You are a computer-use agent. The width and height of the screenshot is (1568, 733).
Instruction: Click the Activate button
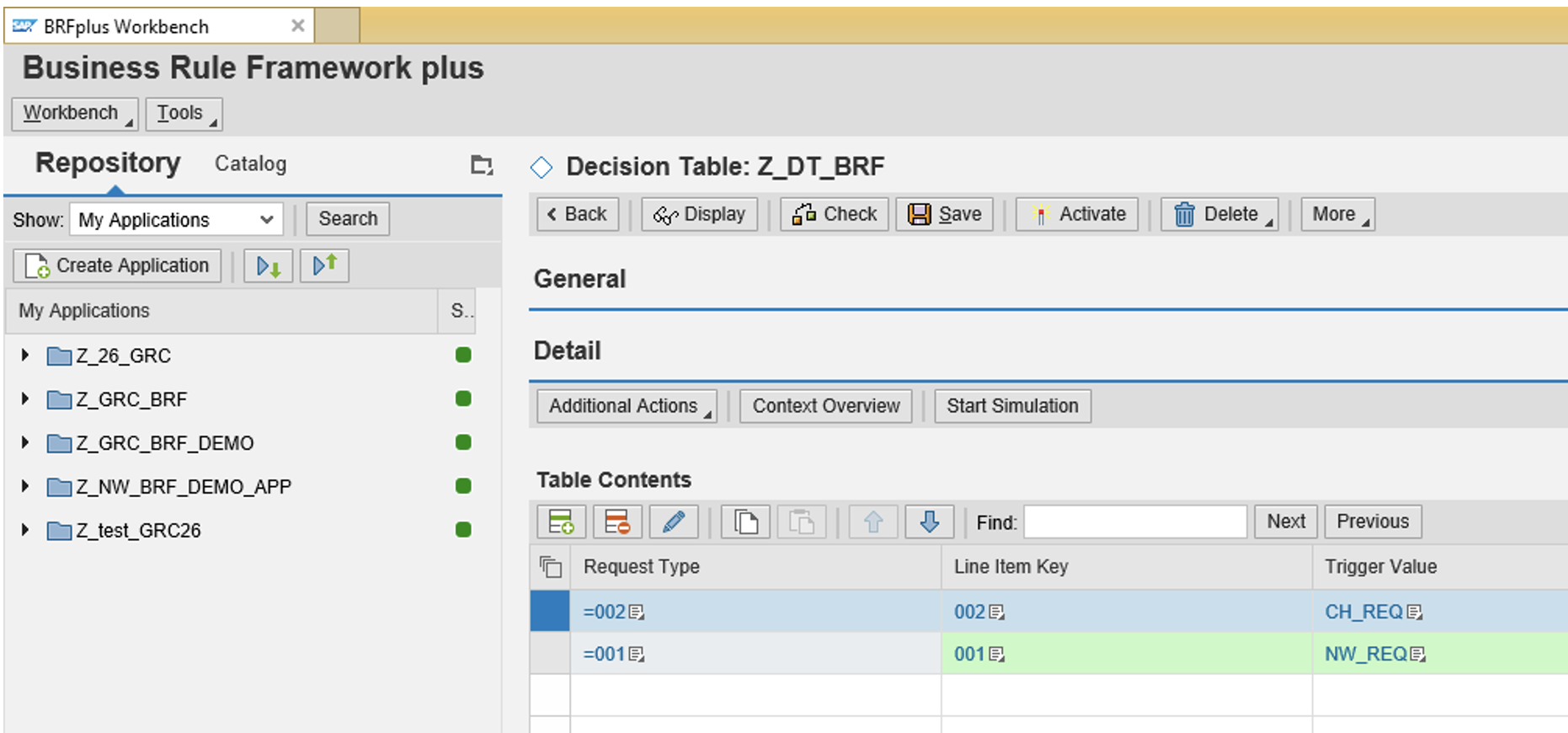pos(1077,215)
